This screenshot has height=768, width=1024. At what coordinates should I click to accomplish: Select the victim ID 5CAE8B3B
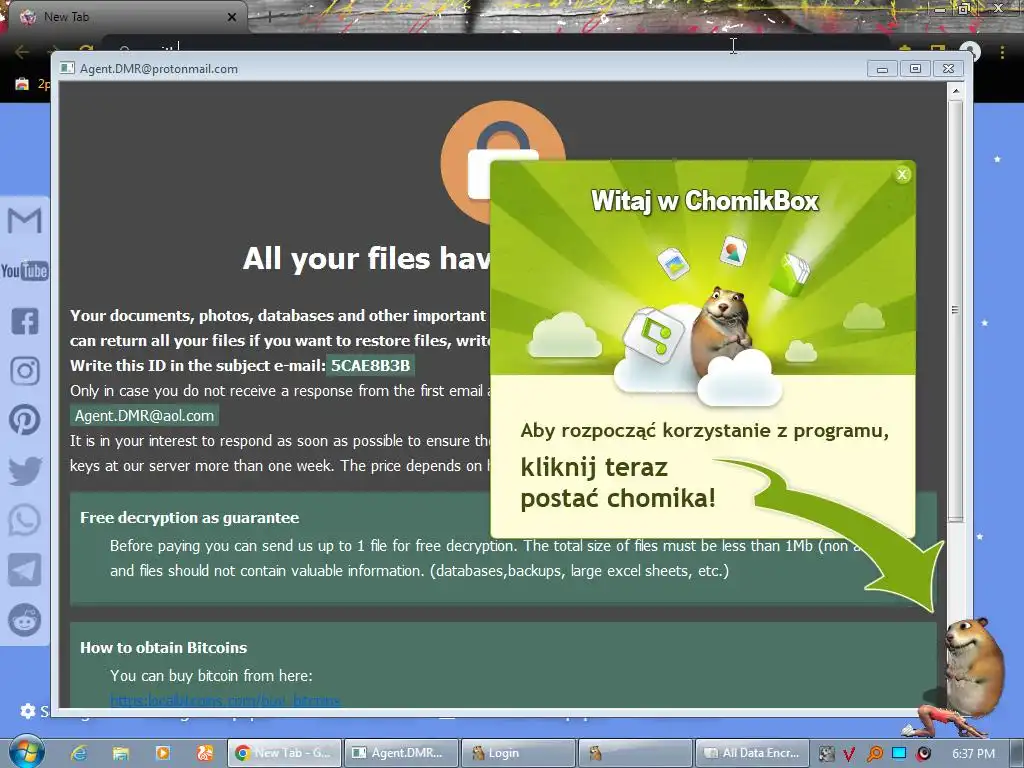[370, 365]
